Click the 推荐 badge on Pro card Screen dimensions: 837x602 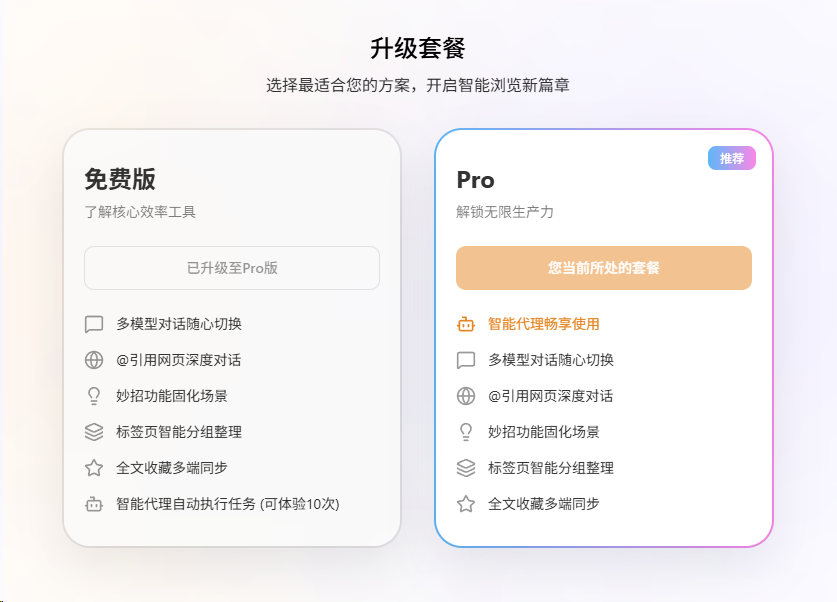coord(732,158)
